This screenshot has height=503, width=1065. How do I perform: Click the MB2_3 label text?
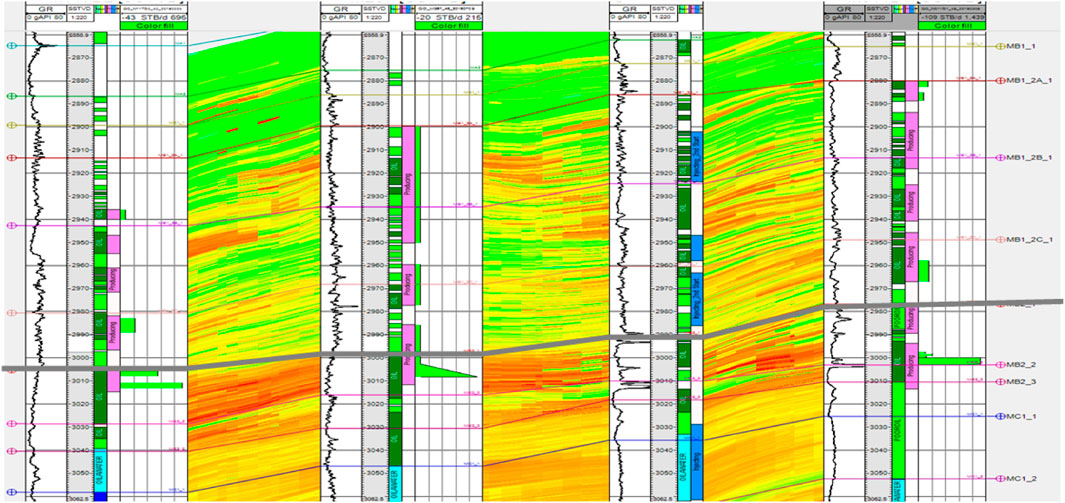tap(1020, 382)
